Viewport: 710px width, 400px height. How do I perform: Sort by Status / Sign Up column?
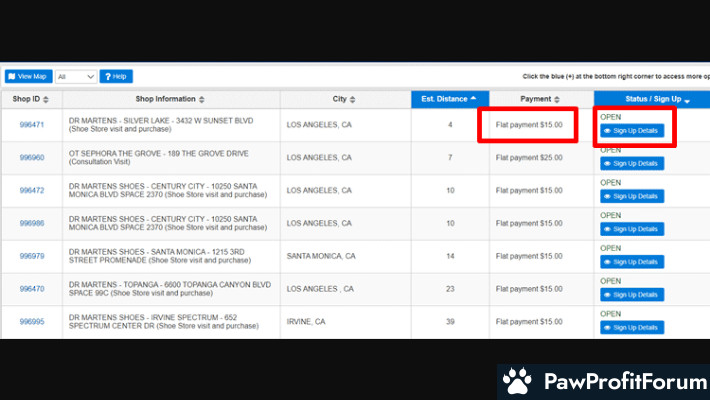652,99
